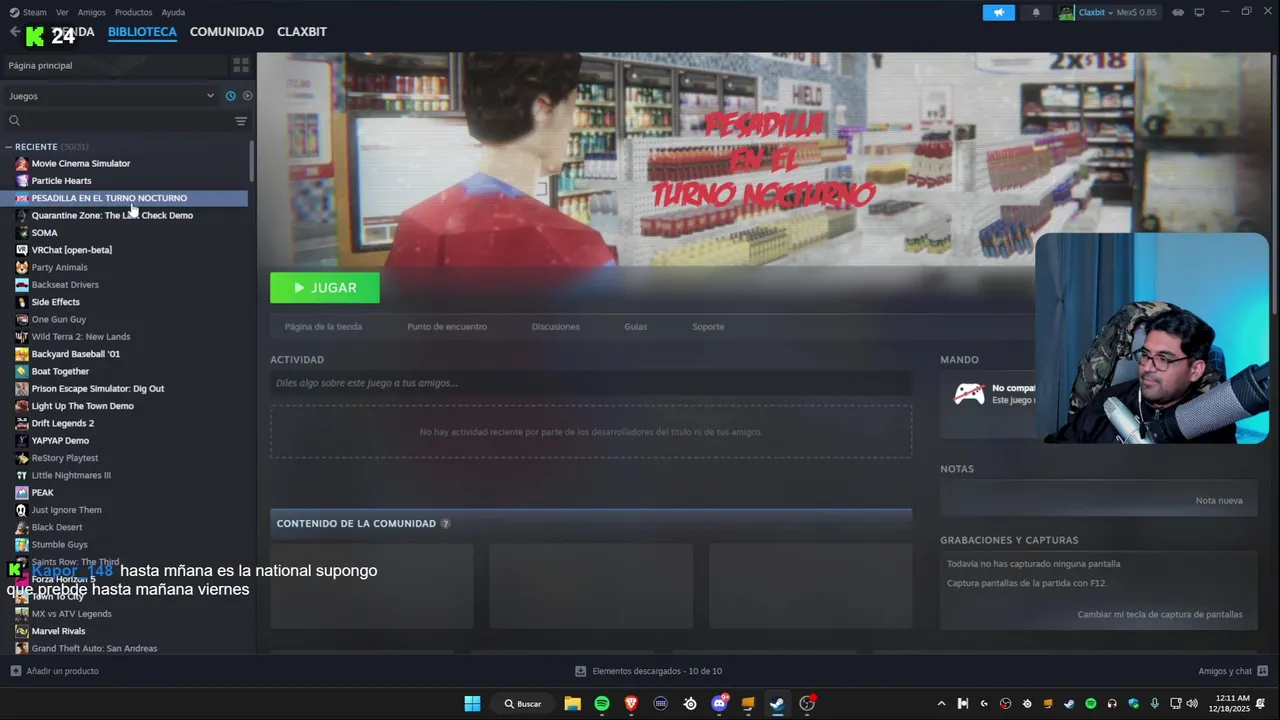Screen dimensions: 1280x720
Task: Click Backyard Baseball '01 icon
Action: 21,354
